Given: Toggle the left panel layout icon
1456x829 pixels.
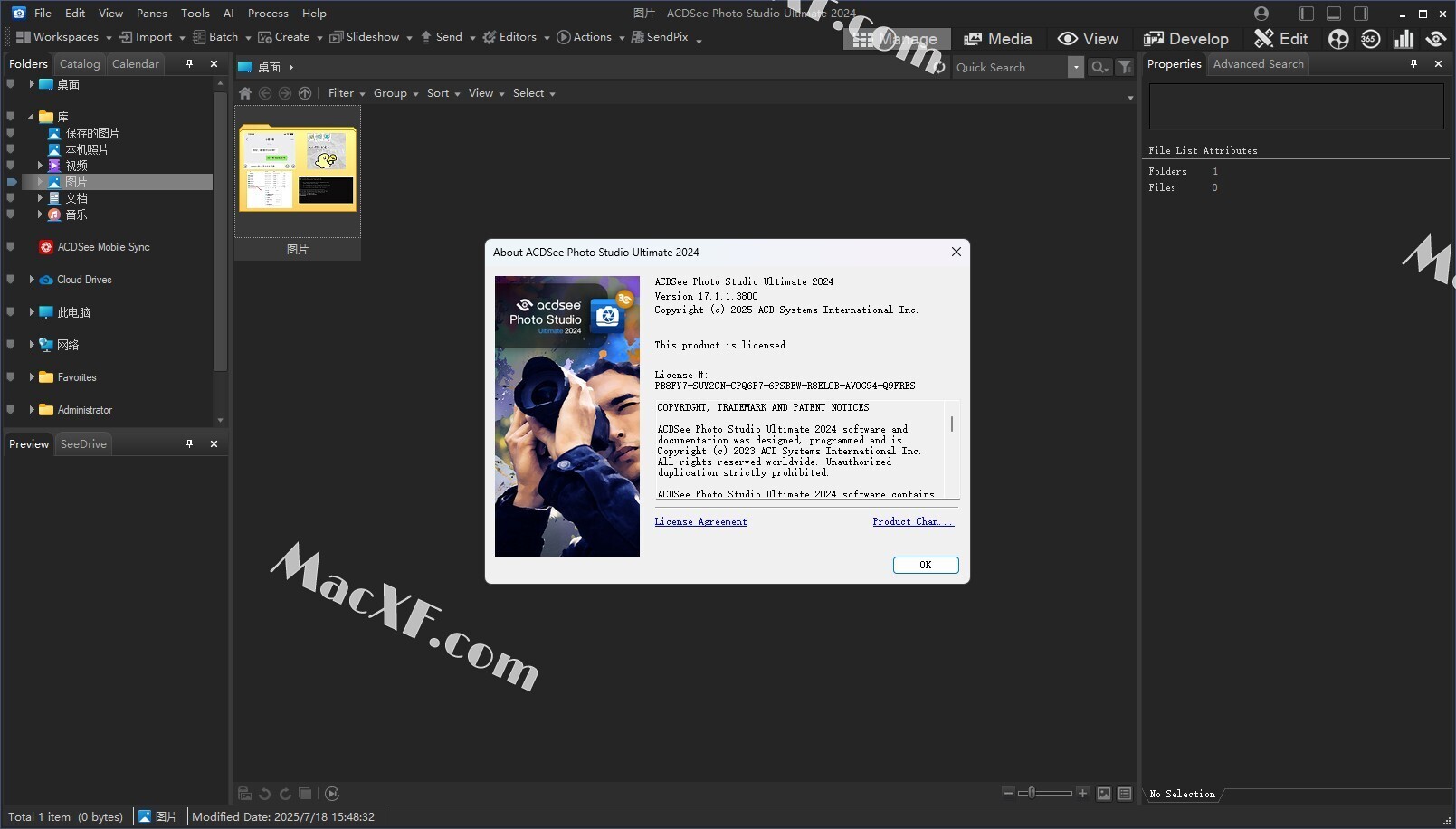Looking at the screenshot, I should point(1306,14).
